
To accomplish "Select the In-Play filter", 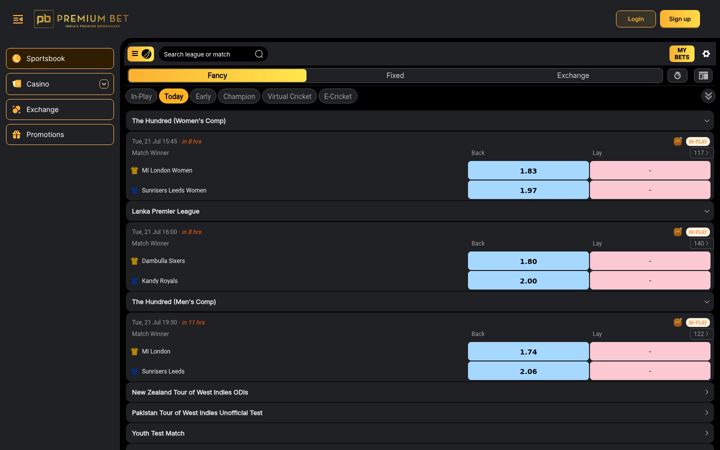I will [141, 96].
